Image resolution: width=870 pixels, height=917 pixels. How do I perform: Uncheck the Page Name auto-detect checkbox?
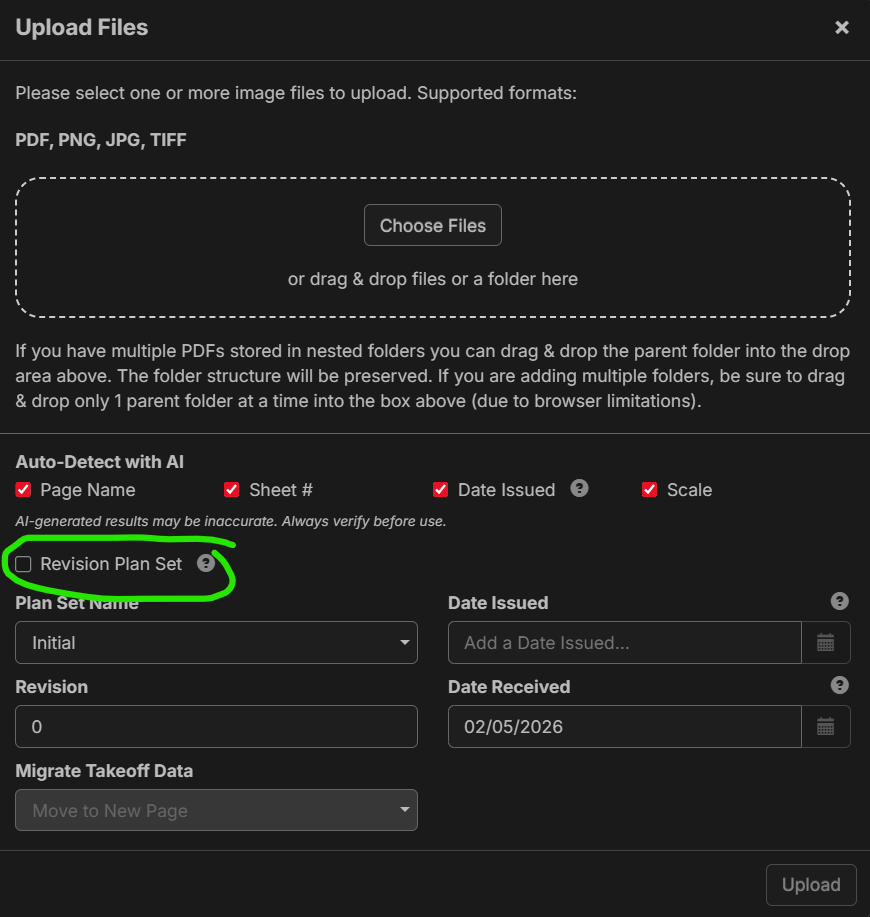tap(24, 490)
